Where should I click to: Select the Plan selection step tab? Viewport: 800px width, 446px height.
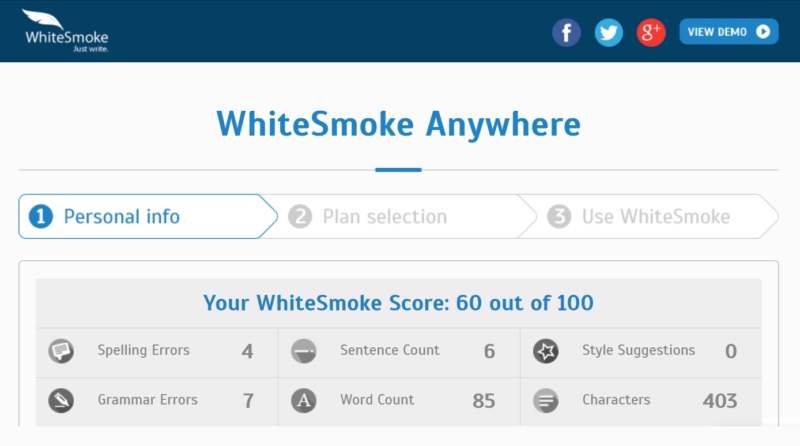[x=398, y=216]
